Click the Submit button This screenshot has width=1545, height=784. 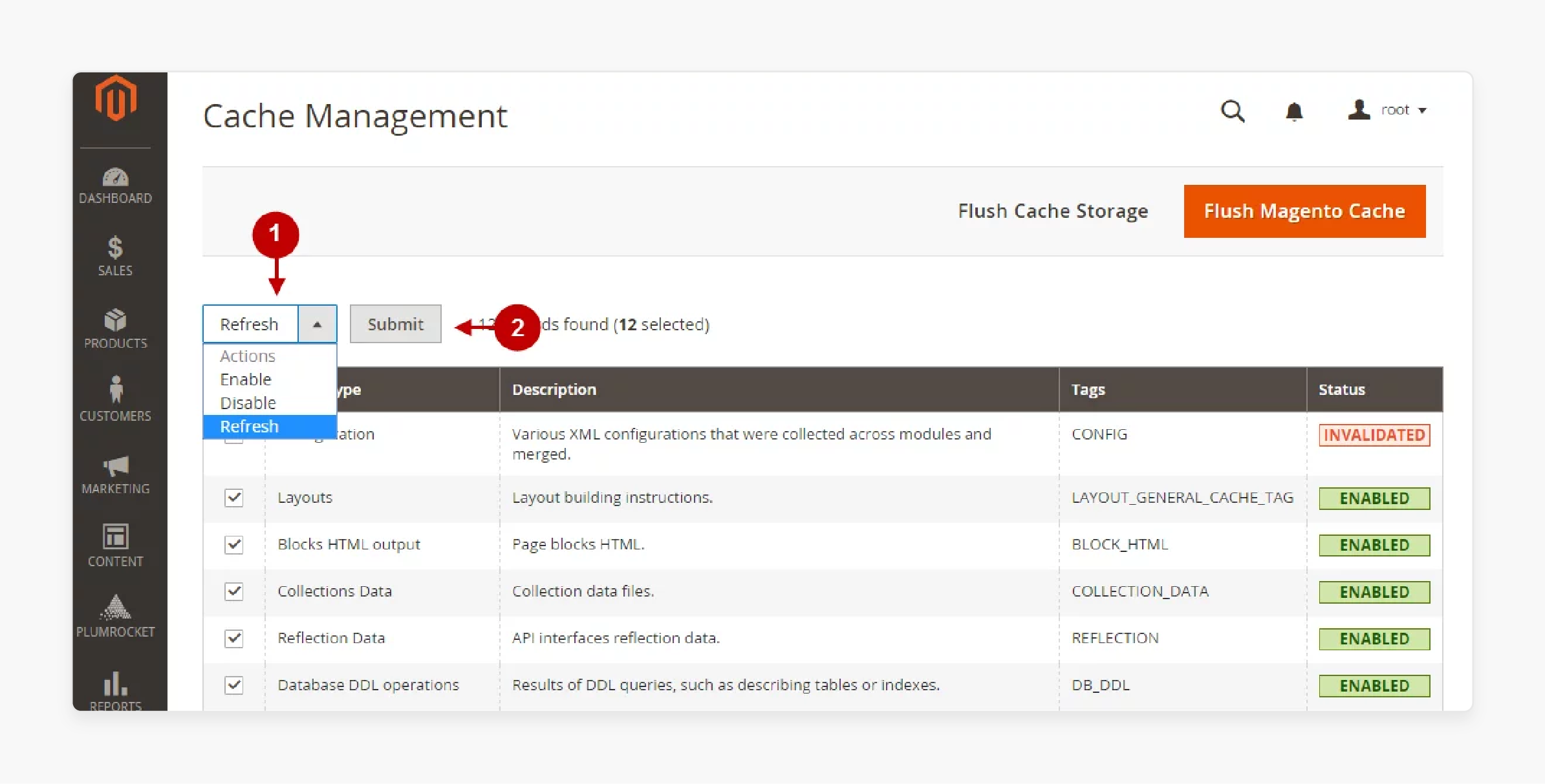point(396,324)
